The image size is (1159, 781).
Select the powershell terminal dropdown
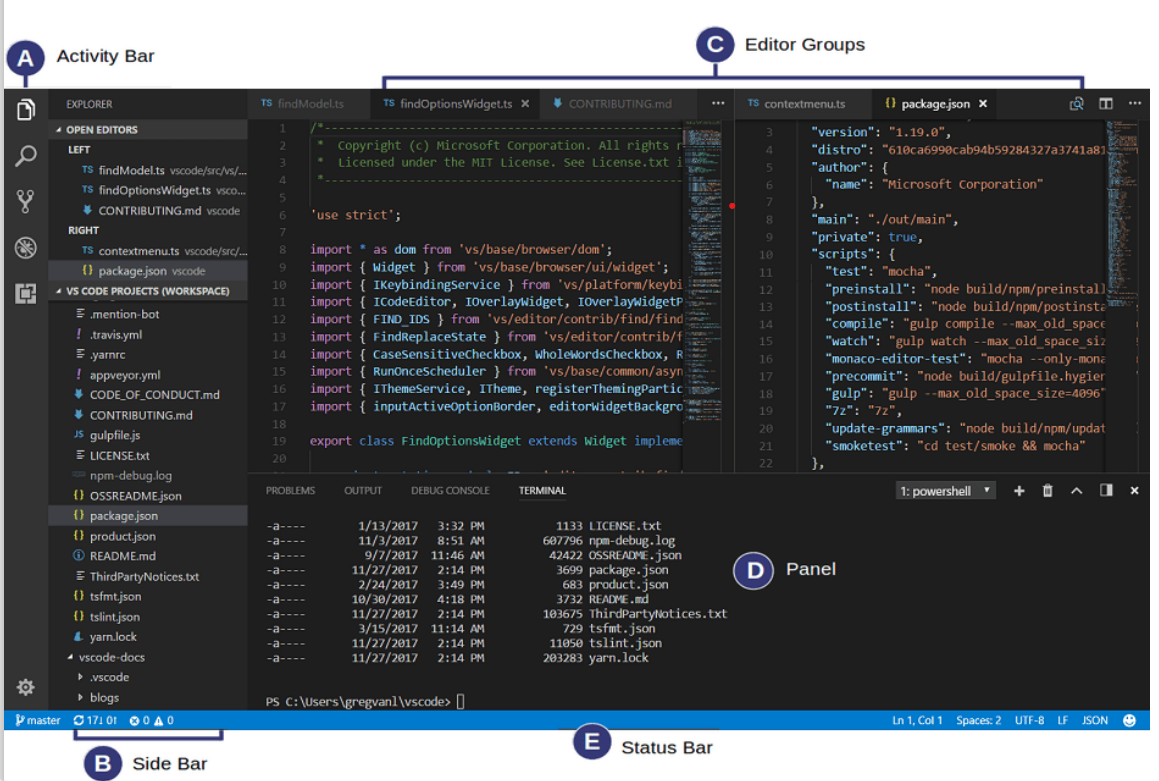[945, 491]
